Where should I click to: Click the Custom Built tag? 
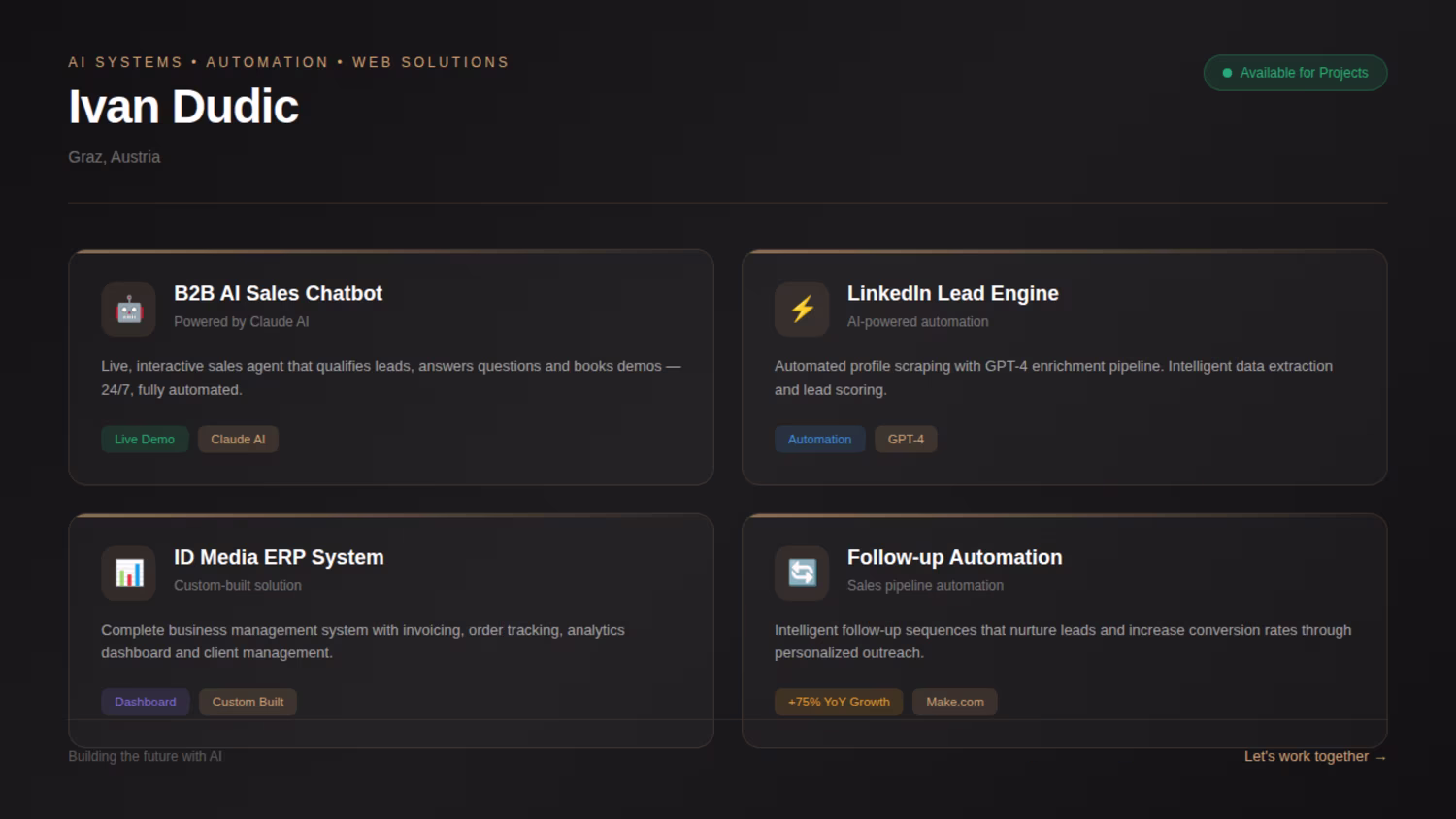pos(248,703)
